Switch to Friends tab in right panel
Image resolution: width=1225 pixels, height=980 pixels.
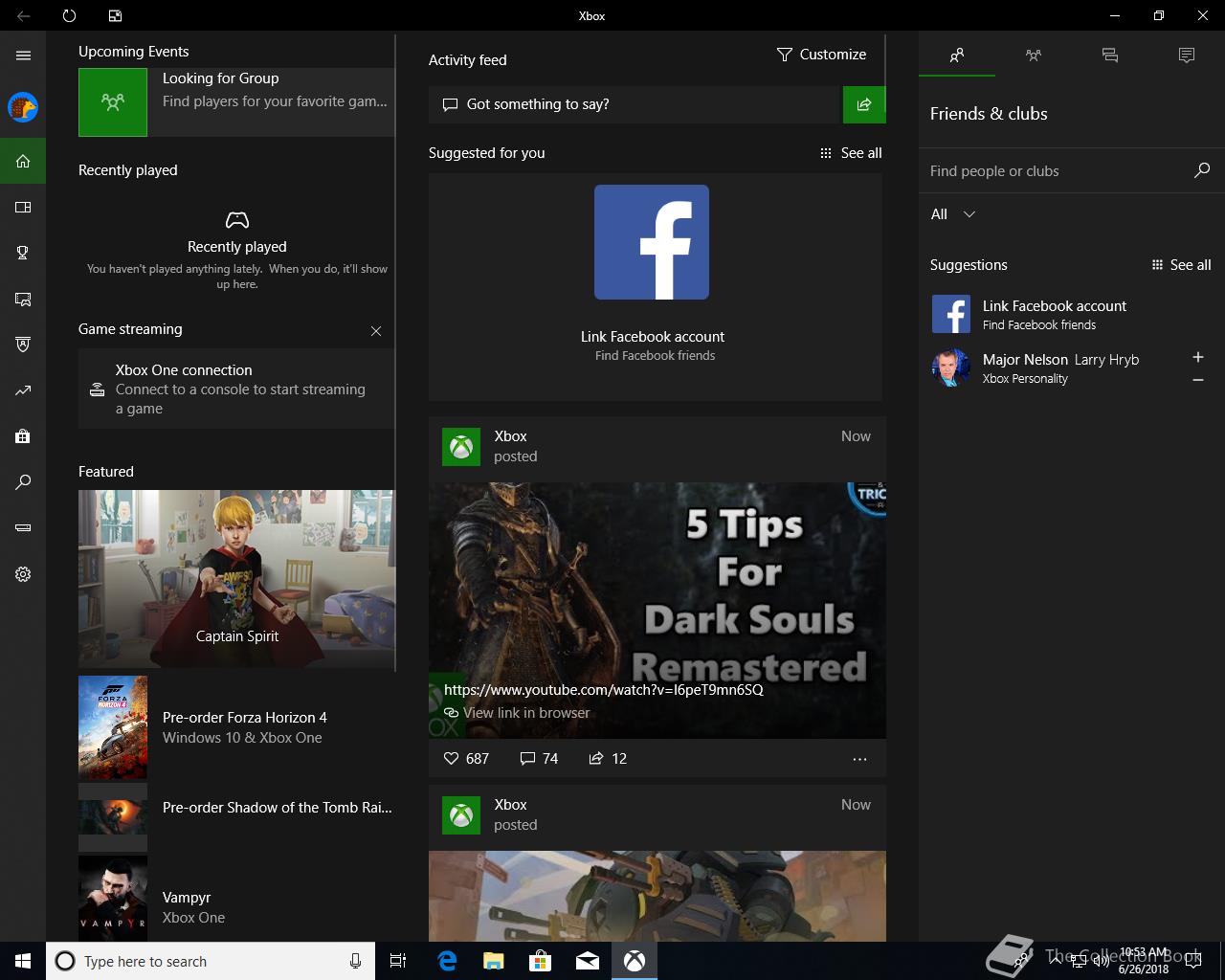click(x=957, y=56)
